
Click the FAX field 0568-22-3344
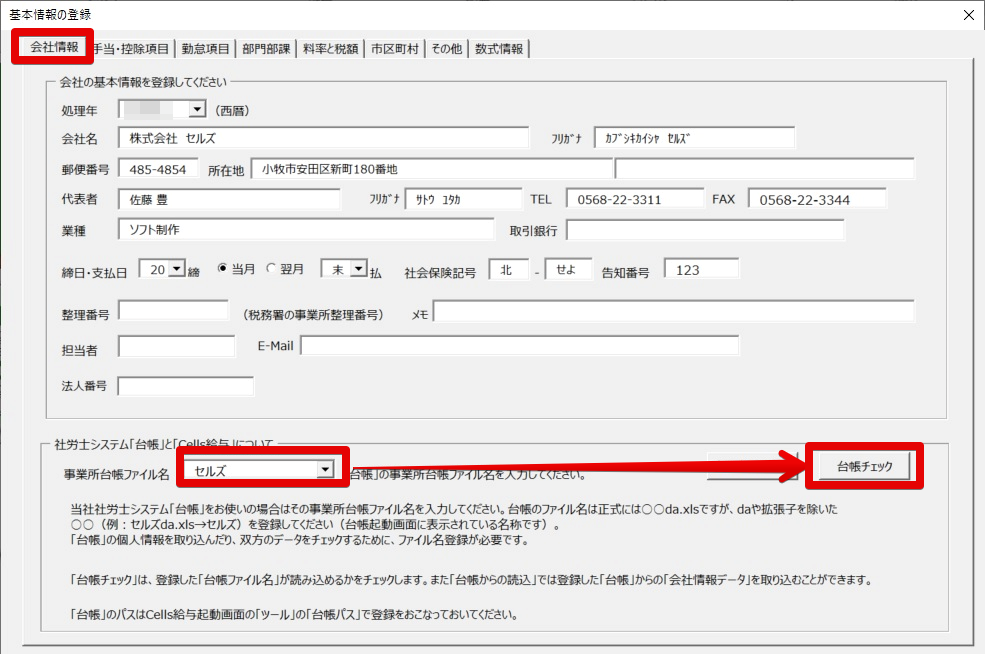click(x=817, y=199)
